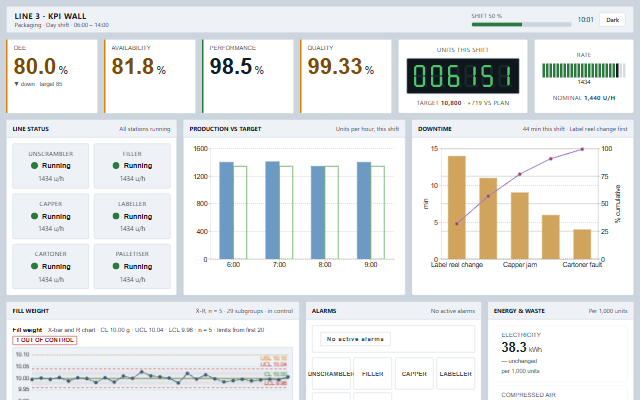Click the first Pareto cumulative line point
The width and height of the screenshot is (640, 400).
tap(457, 224)
